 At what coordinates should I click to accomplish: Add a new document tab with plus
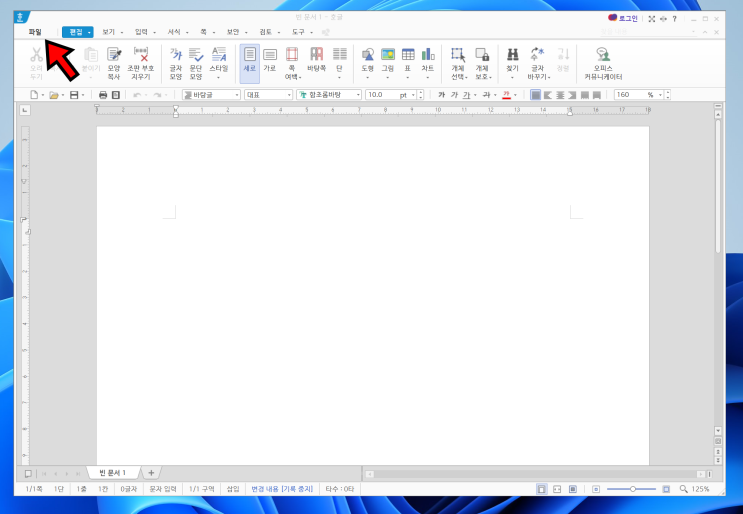pyautogui.click(x=151, y=473)
